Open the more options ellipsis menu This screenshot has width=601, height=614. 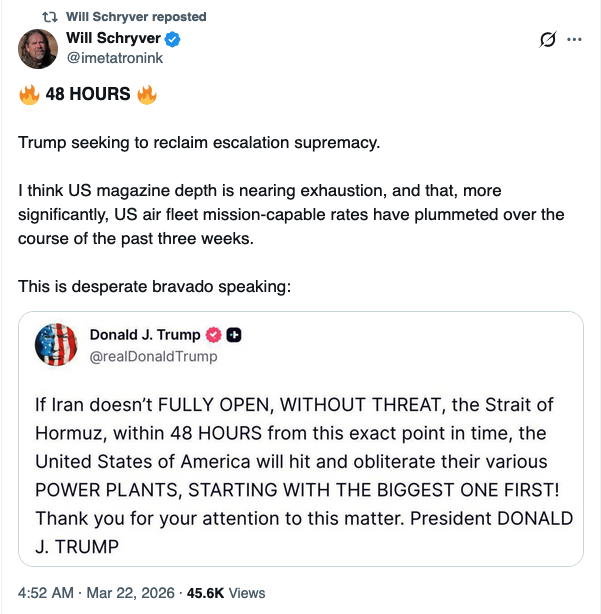click(574, 40)
